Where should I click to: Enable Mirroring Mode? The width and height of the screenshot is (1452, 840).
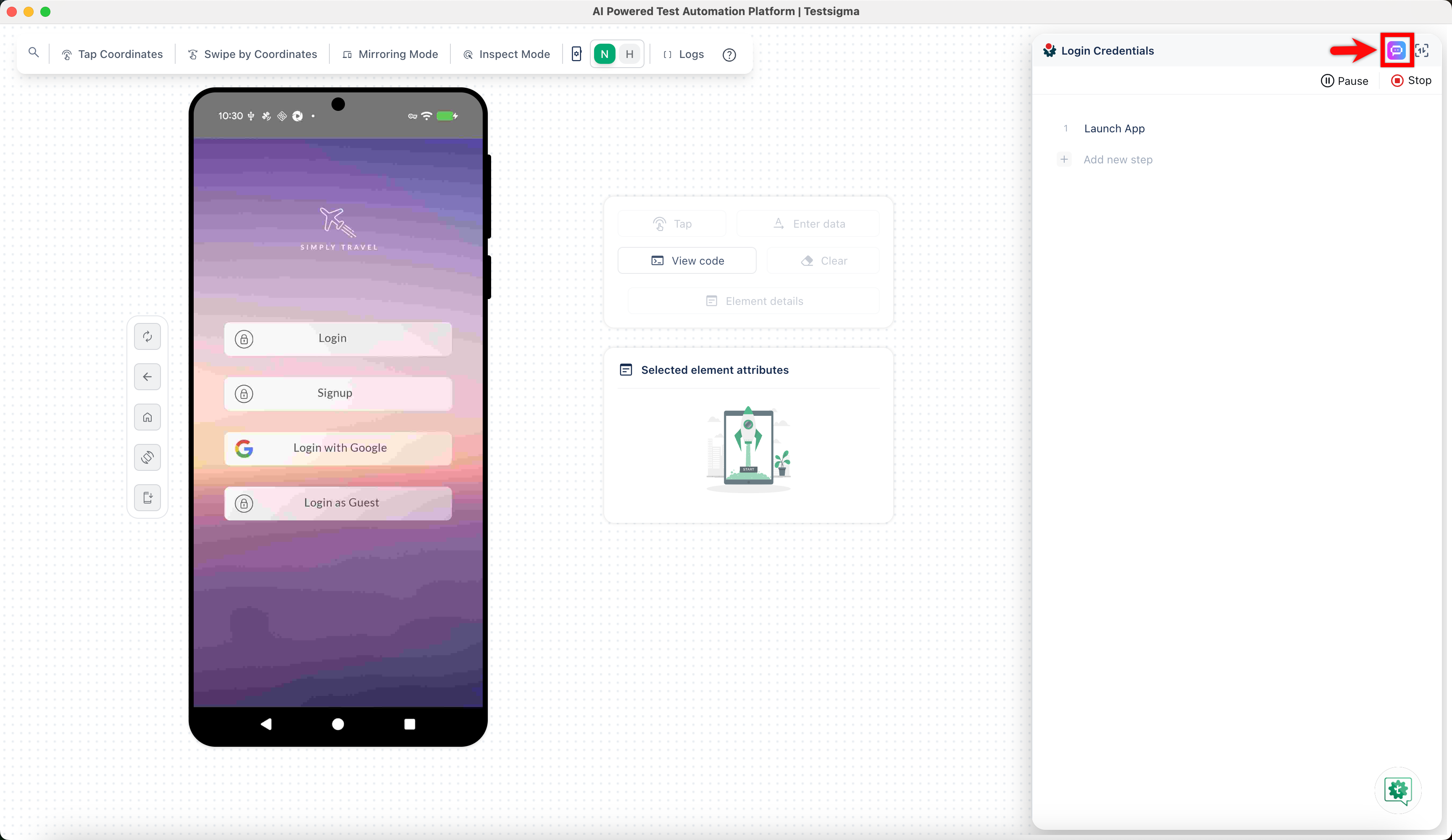[x=390, y=54]
